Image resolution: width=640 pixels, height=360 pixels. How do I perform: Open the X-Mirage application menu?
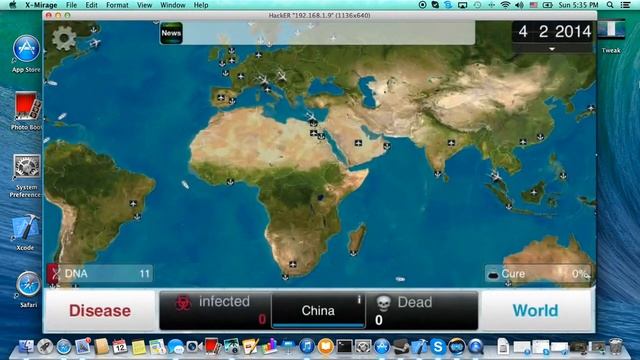tap(41, 5)
